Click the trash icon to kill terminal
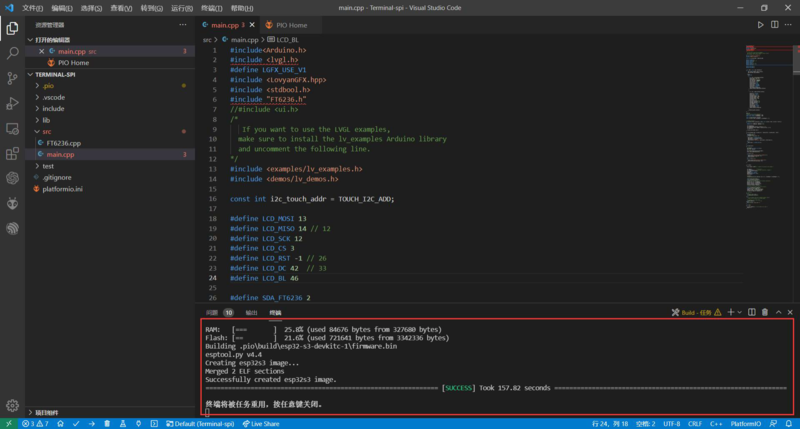 [765, 312]
